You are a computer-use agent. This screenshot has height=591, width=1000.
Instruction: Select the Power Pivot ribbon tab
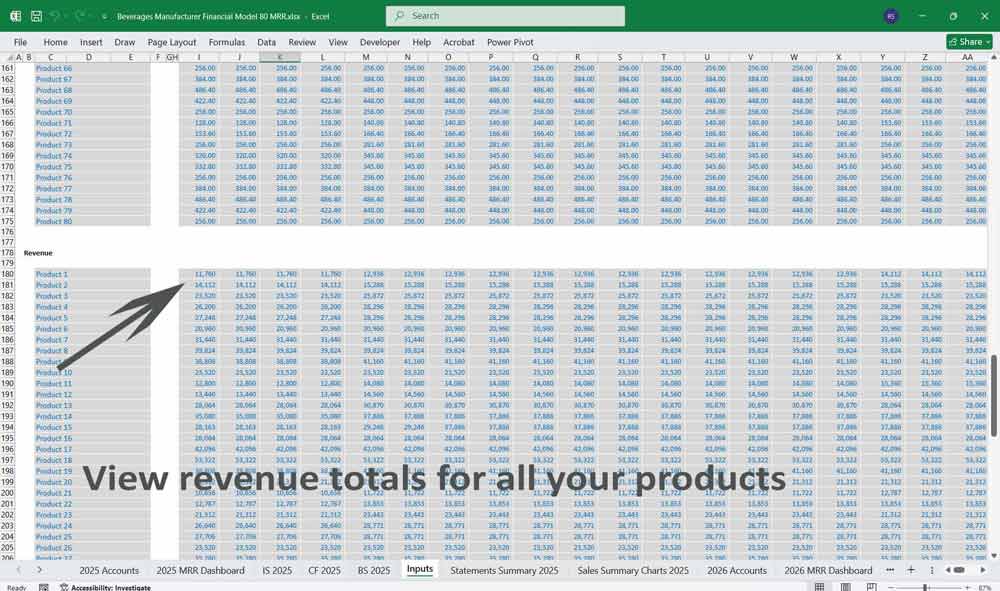(x=512, y=42)
